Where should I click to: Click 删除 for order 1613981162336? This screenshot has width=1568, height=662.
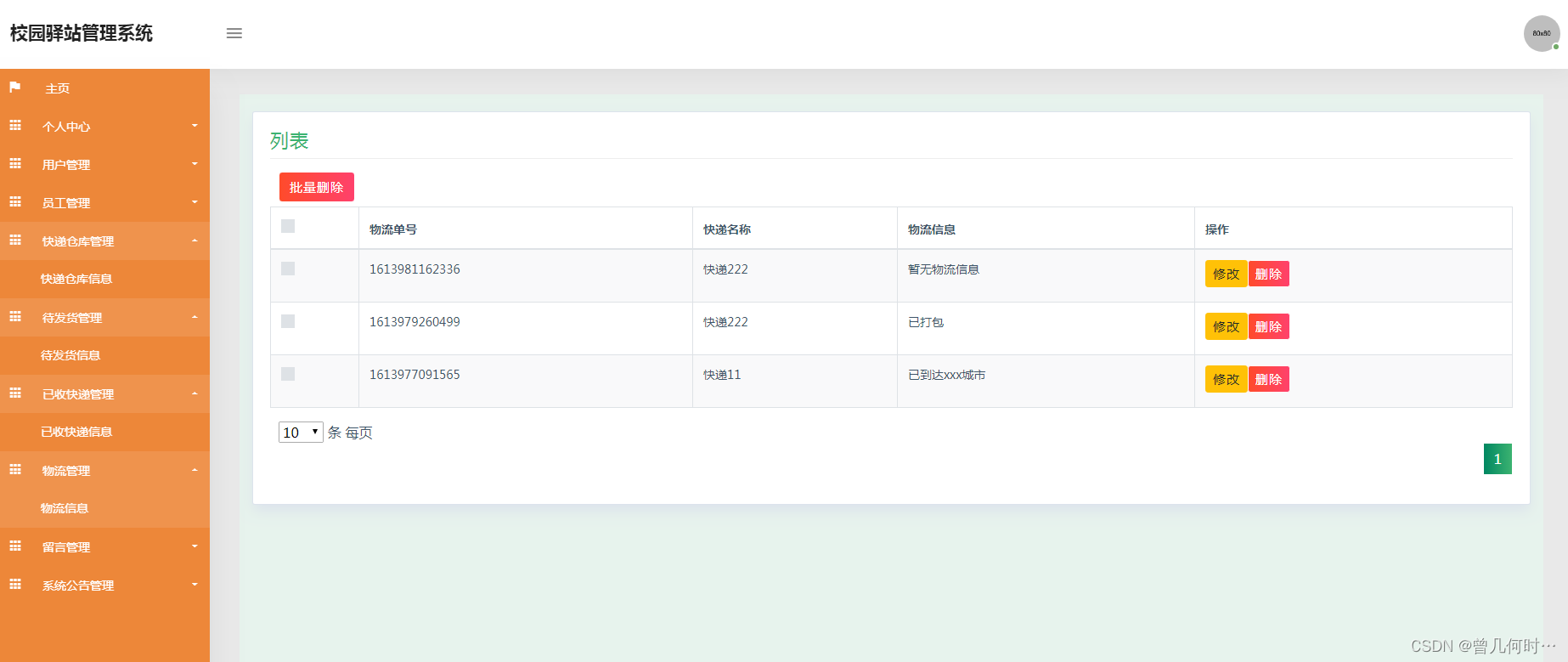1268,274
